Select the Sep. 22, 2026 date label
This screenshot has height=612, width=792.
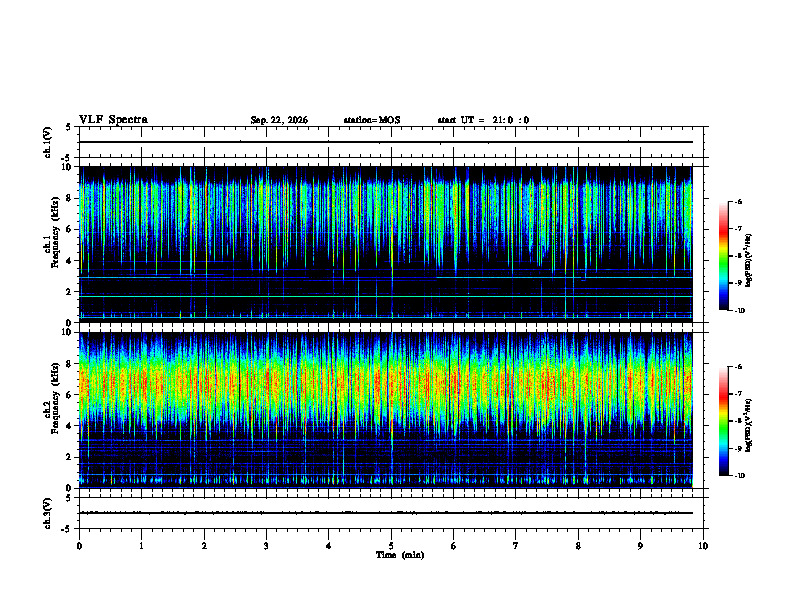[x=279, y=120]
